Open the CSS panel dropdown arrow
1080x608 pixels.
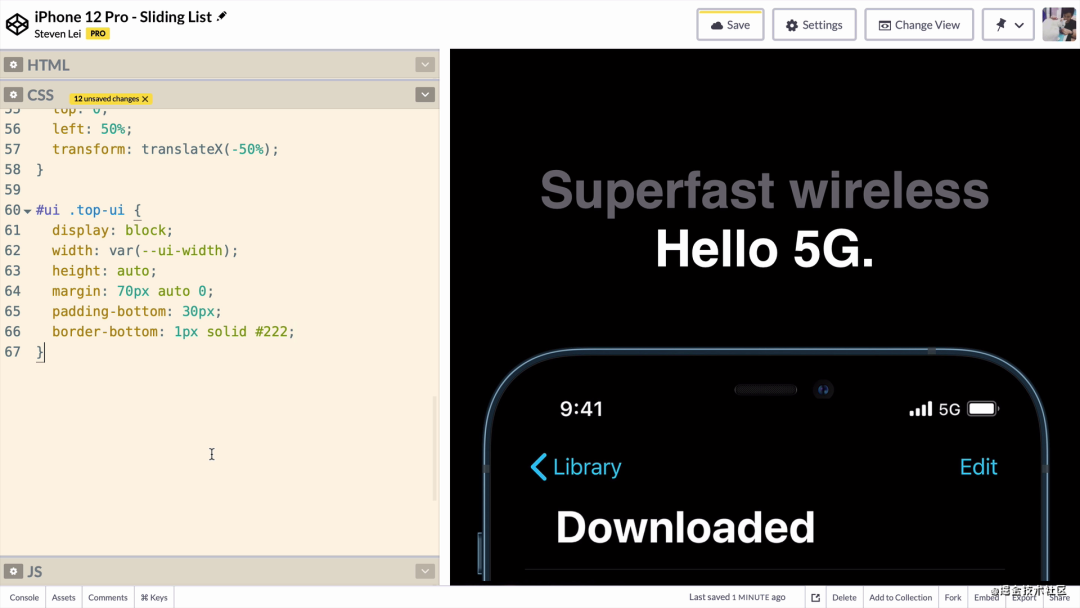[x=425, y=94]
